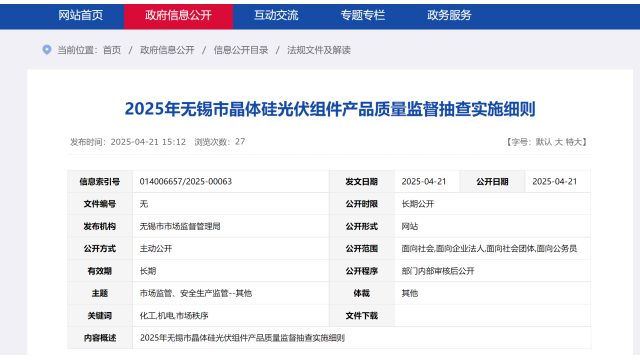Select the publish time 2025-04-21 15:12

[x=148, y=142]
